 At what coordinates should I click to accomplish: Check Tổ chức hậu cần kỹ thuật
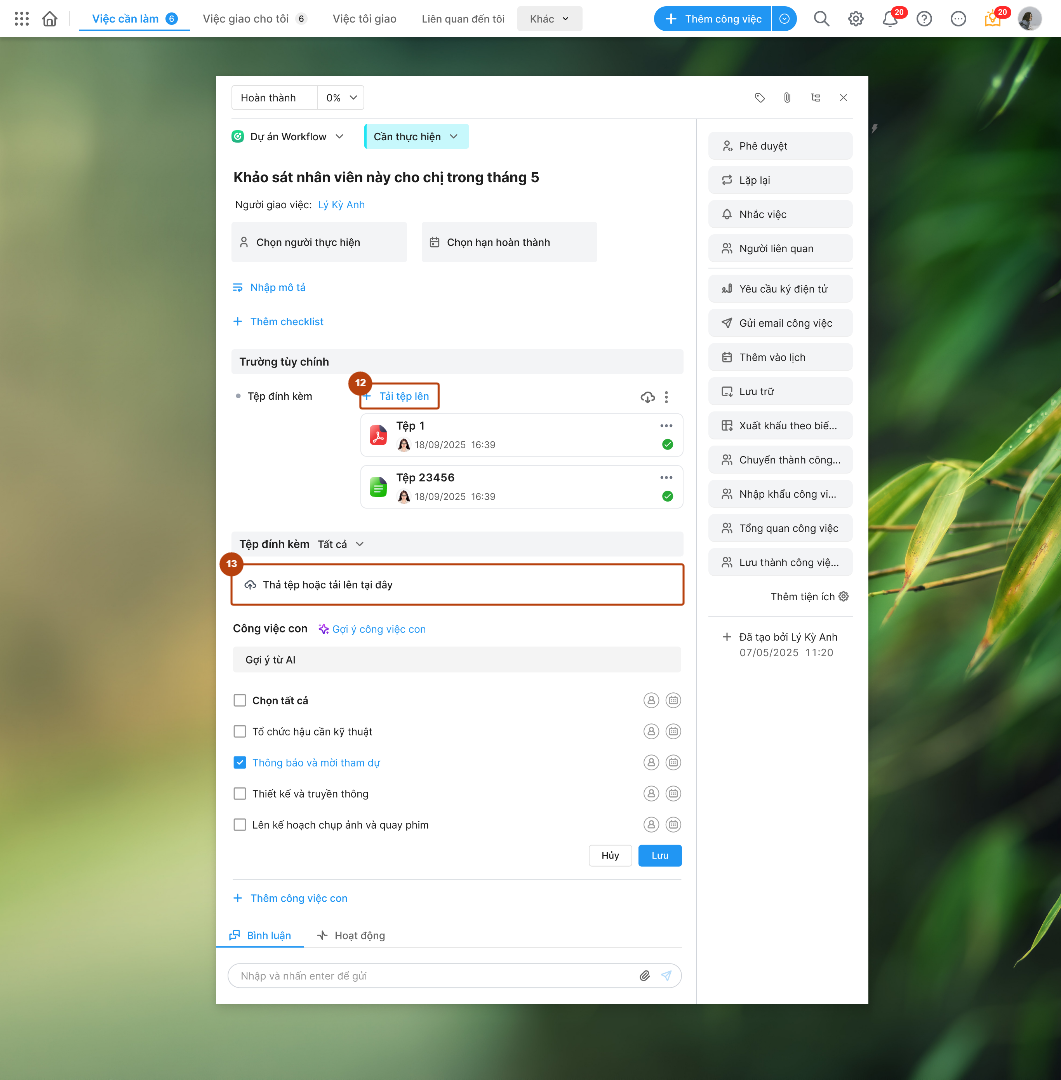point(240,731)
